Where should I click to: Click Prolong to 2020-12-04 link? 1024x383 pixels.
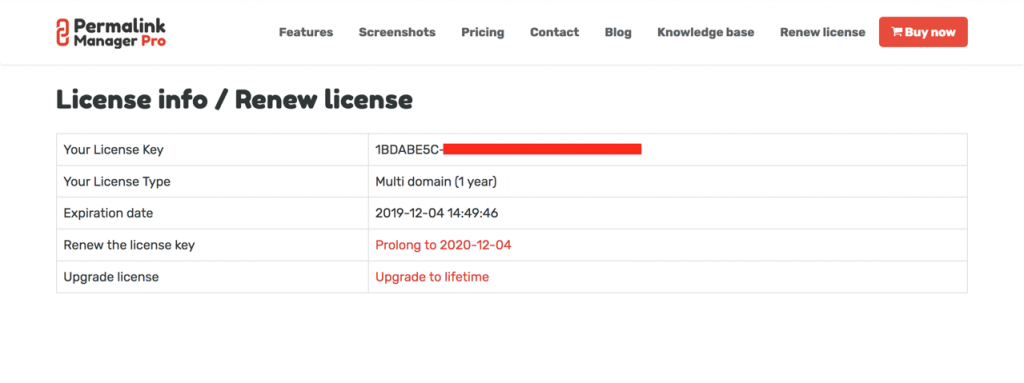point(443,245)
